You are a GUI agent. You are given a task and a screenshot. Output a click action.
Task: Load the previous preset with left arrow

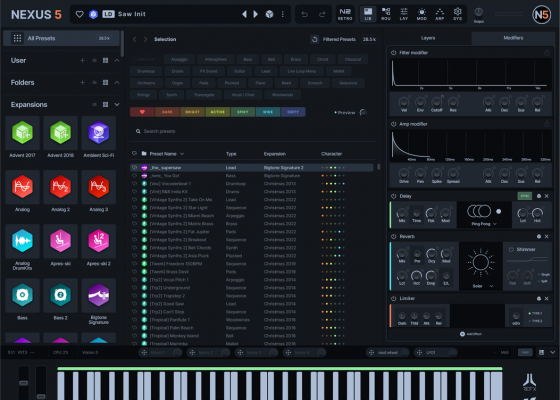click(244, 14)
